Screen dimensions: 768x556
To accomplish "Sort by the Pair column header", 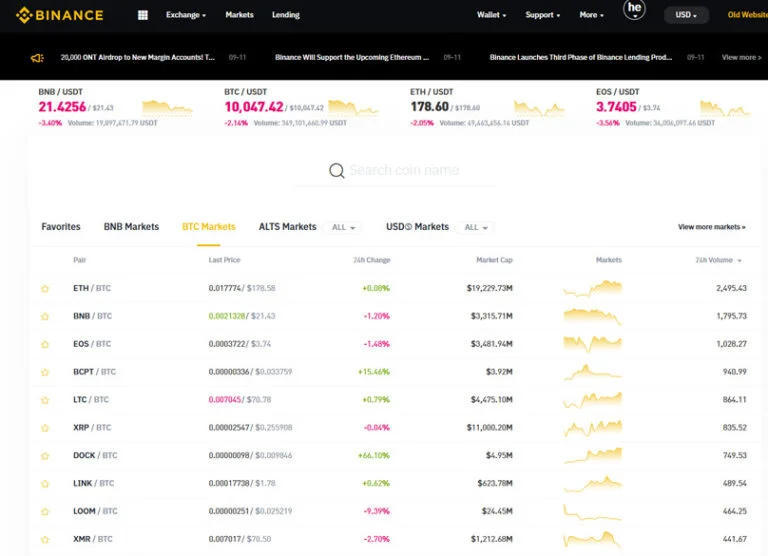I will [x=79, y=260].
